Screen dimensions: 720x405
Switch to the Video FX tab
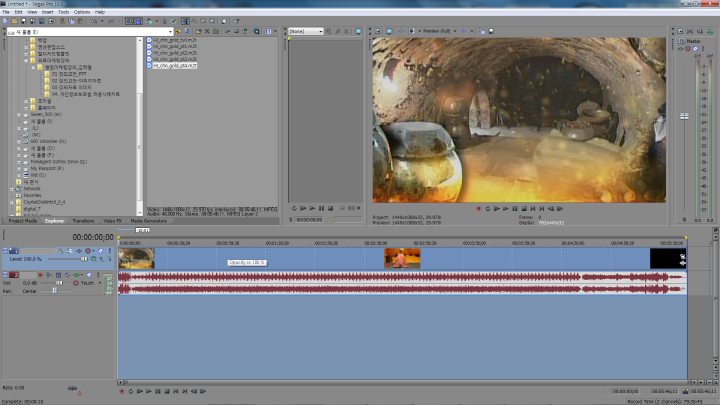tap(112, 221)
